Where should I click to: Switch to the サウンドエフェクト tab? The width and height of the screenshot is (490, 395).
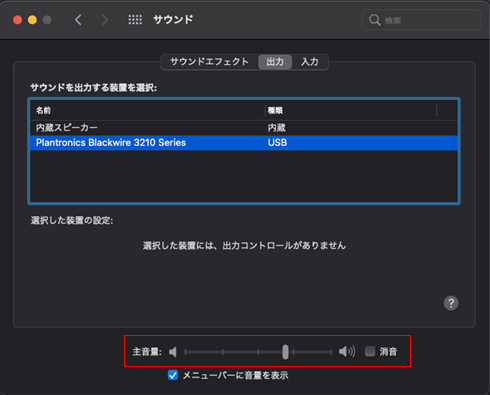coord(209,62)
